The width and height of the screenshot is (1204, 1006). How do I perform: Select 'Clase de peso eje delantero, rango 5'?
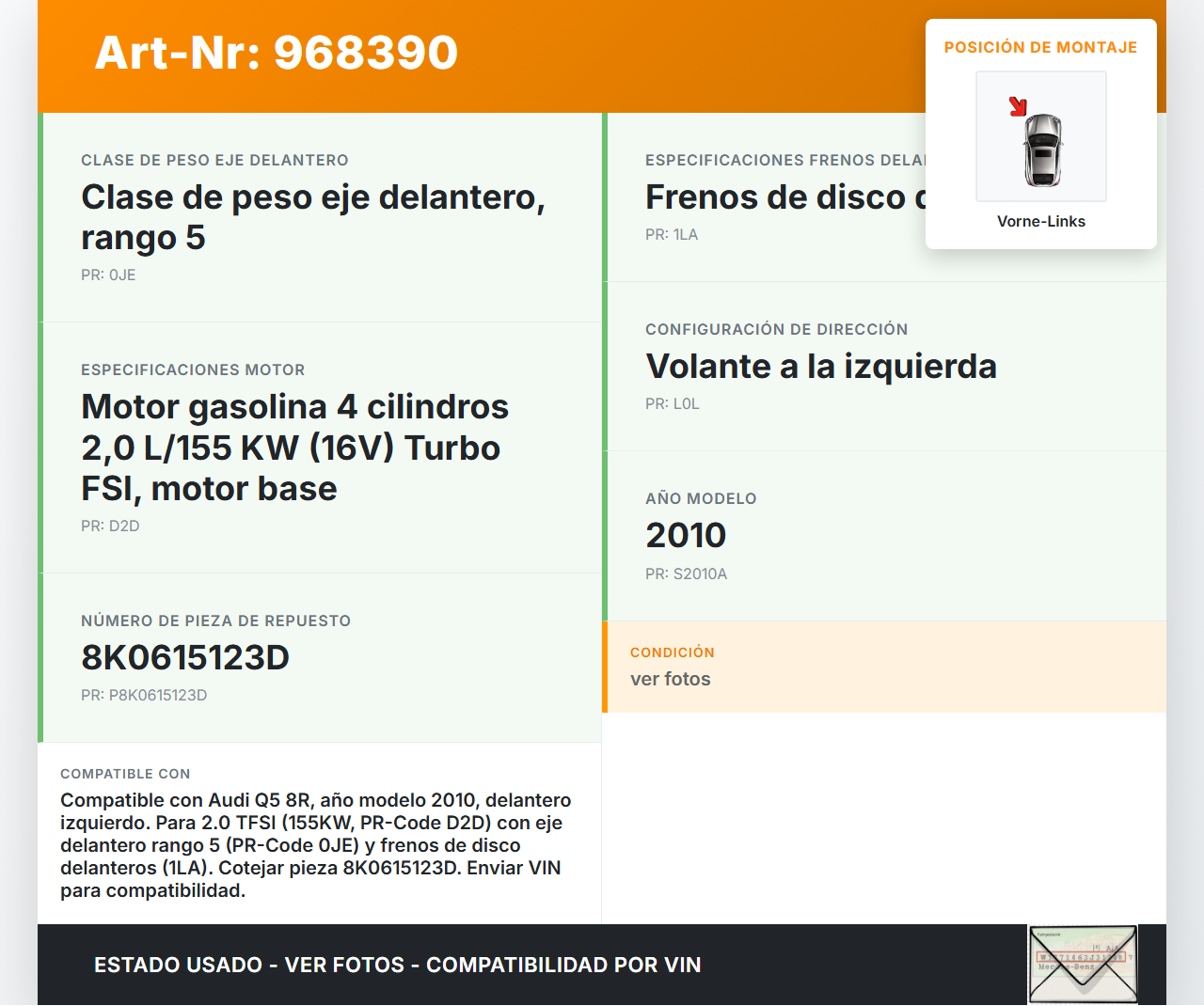pyautogui.click(x=313, y=217)
